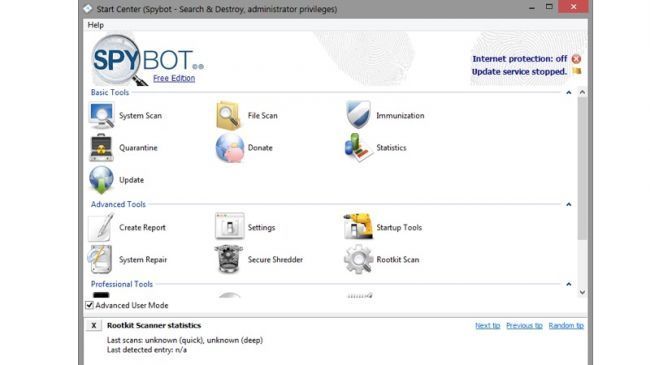Viewport: 650px width, 365px height.
Task: Open the Immunization shield icon
Action: click(x=358, y=115)
